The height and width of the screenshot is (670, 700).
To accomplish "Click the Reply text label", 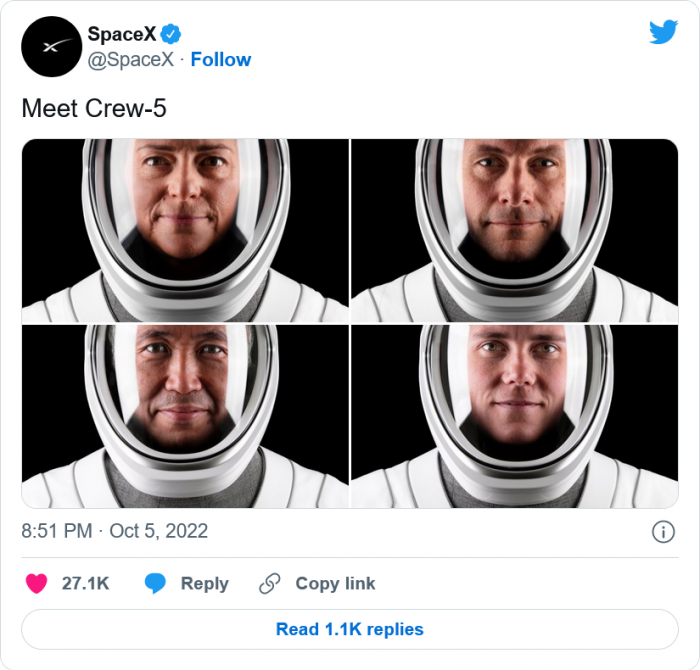I will 204,584.
